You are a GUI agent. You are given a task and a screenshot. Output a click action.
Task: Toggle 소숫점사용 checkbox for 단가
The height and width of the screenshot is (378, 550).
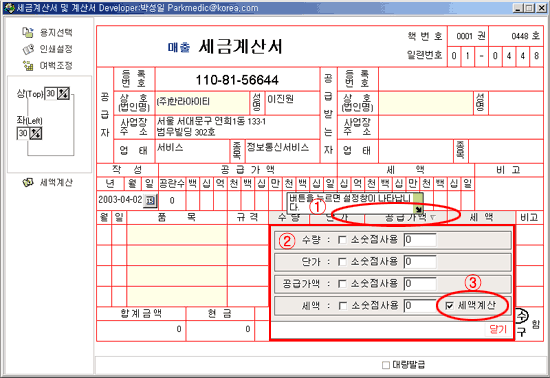(342, 262)
